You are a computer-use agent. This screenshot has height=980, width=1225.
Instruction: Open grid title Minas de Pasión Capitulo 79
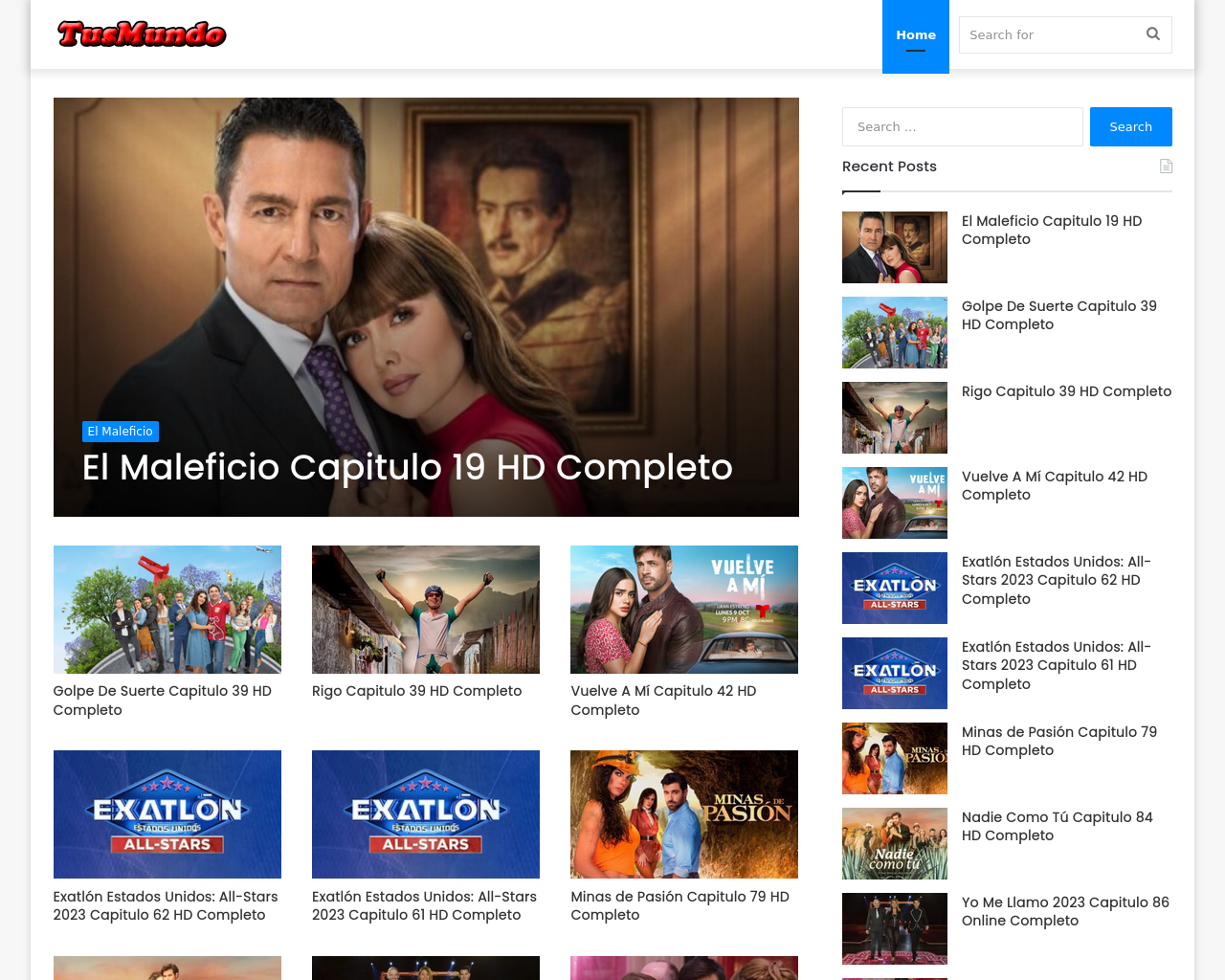680,905
